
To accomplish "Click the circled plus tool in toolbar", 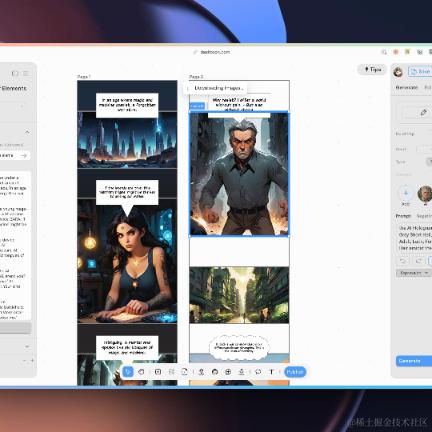I will (x=228, y=372).
